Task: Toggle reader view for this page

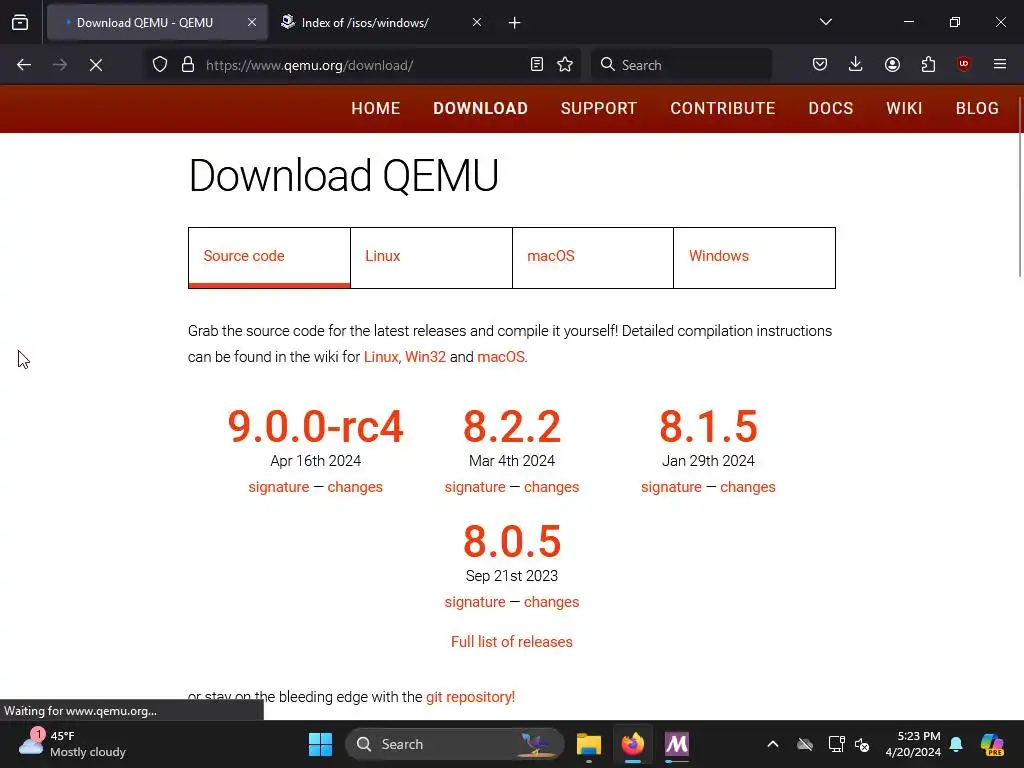Action: [x=537, y=65]
